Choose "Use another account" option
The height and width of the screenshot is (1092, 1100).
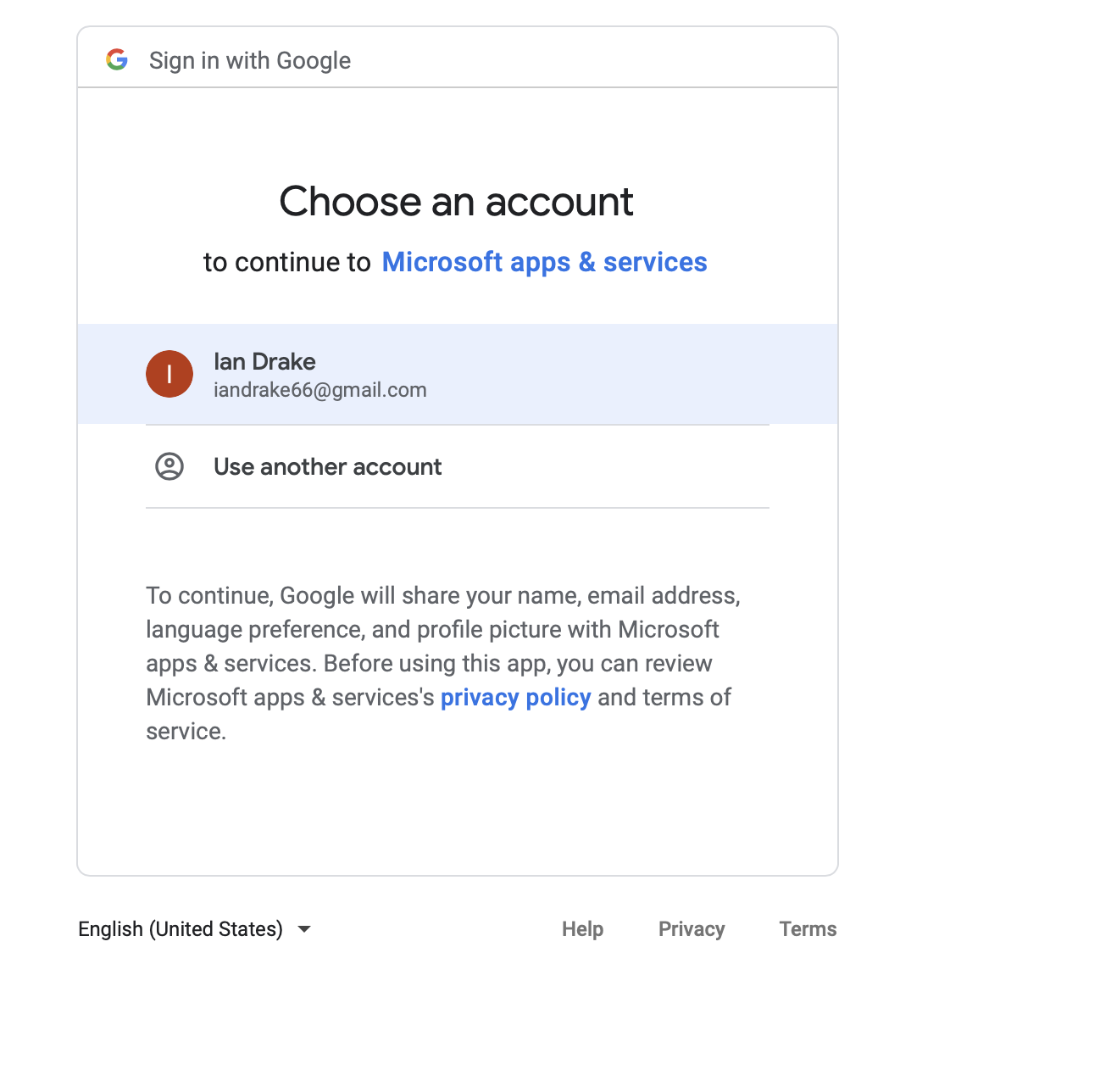(x=327, y=466)
